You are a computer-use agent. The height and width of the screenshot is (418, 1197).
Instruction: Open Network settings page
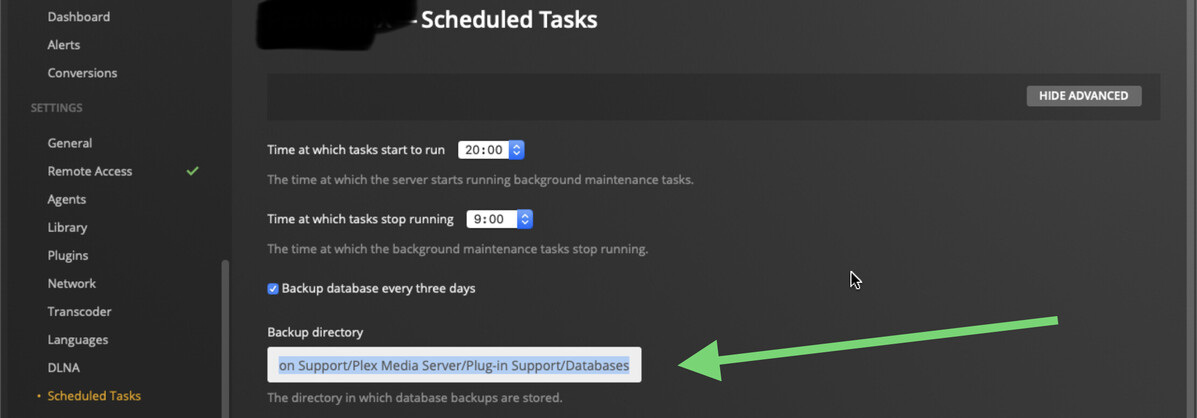pos(72,283)
